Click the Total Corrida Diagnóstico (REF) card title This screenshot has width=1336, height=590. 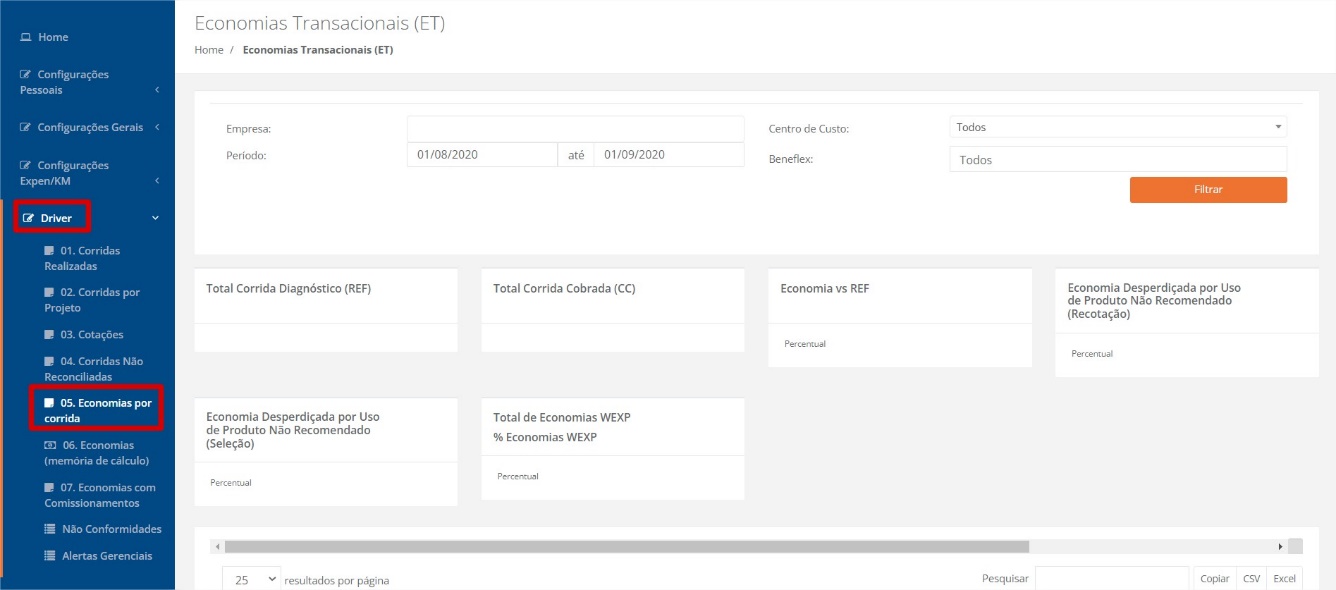288,289
